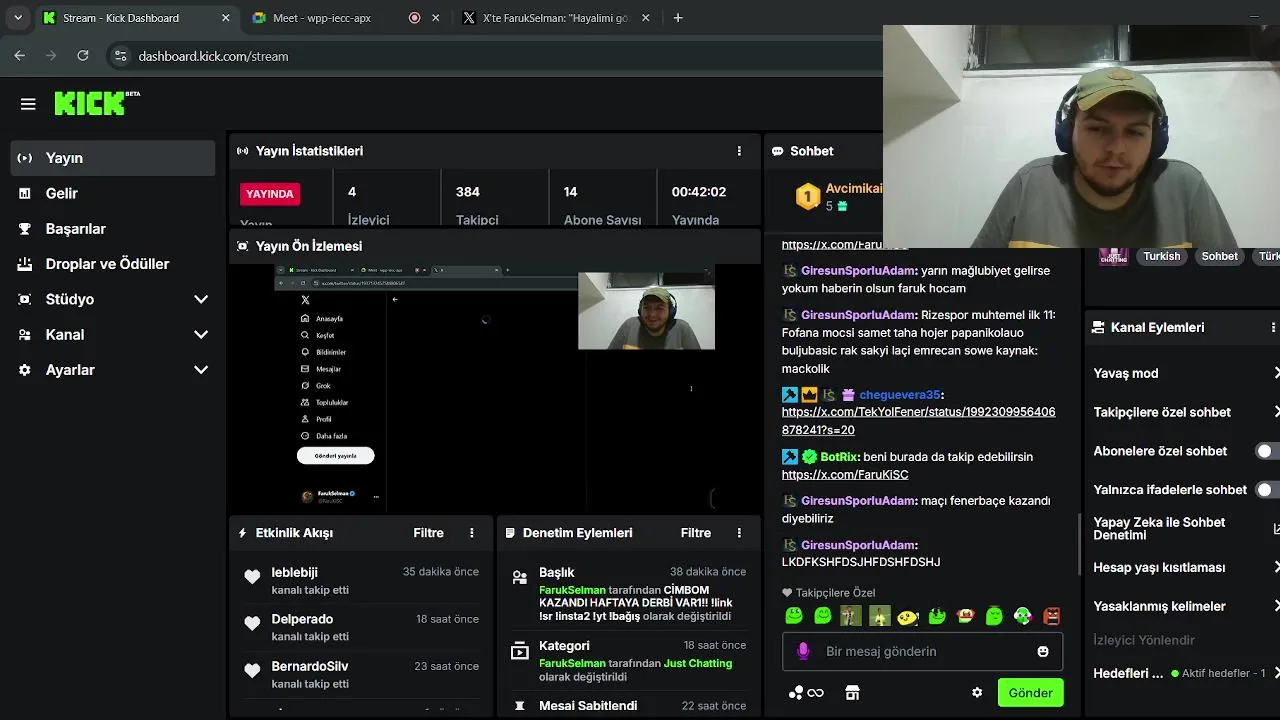Insert the red angry block emote

coord(1051,616)
